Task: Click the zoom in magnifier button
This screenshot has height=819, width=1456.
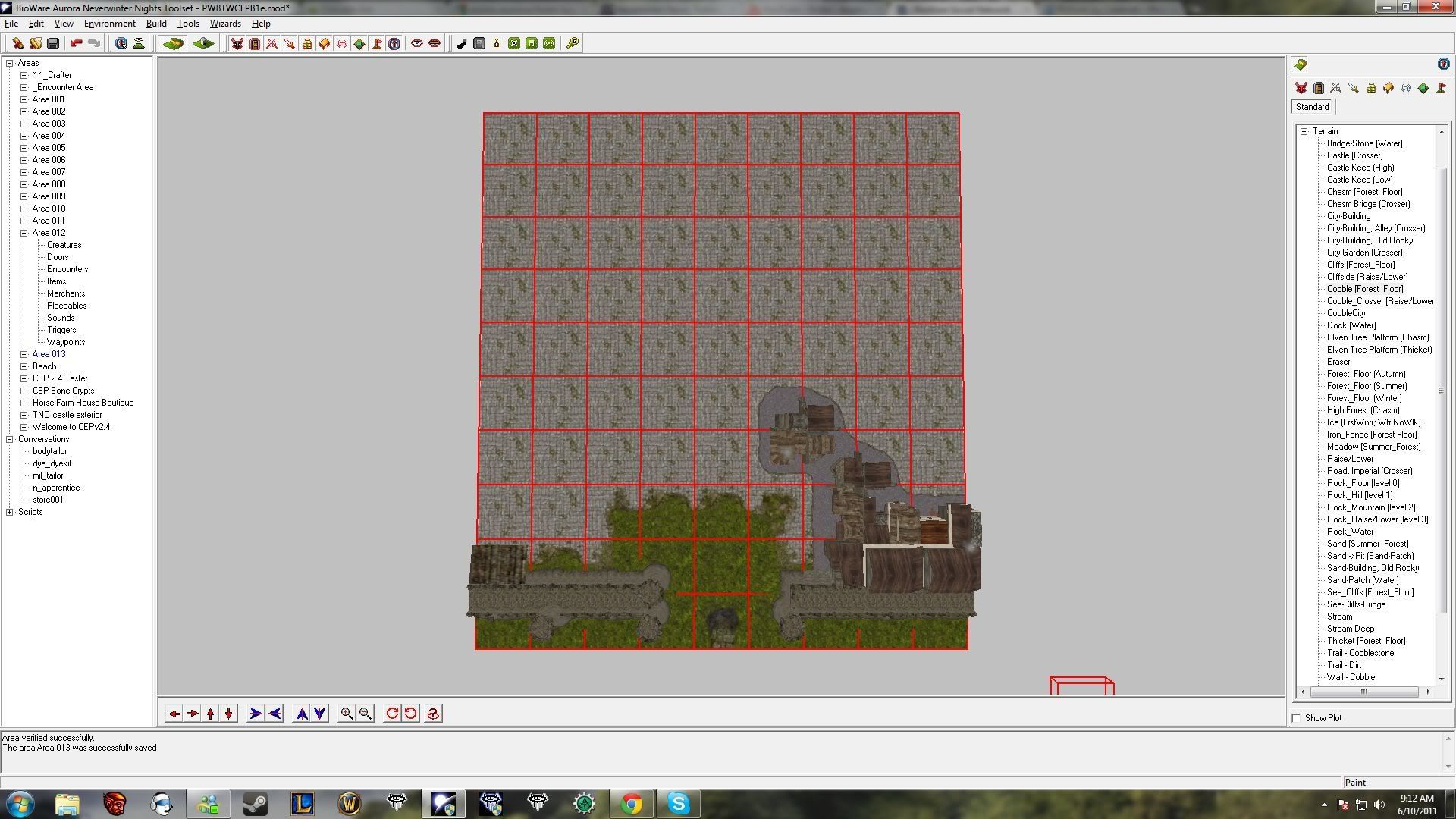Action: (347, 714)
